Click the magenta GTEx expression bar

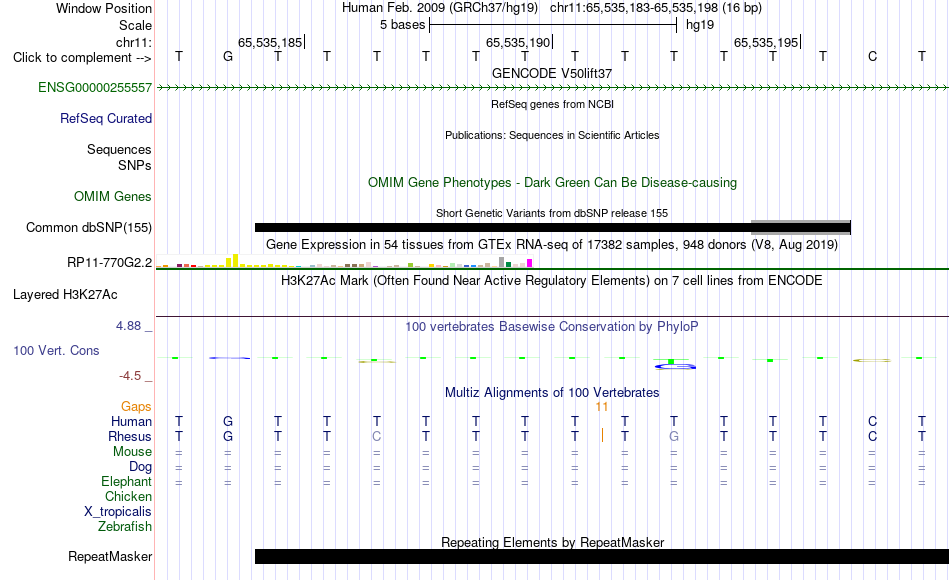[530, 264]
